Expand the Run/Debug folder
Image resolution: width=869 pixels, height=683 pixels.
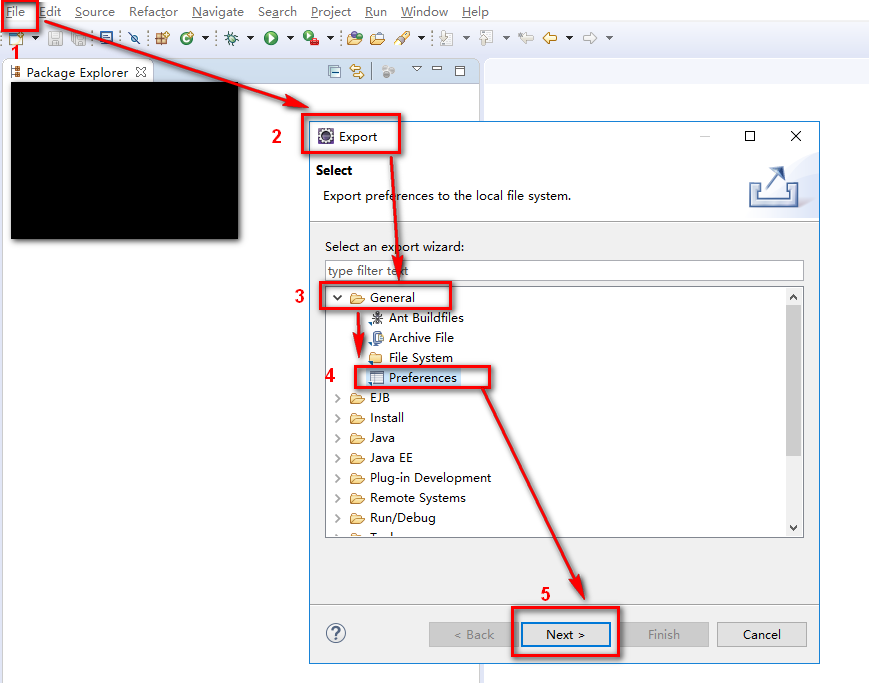coord(338,518)
